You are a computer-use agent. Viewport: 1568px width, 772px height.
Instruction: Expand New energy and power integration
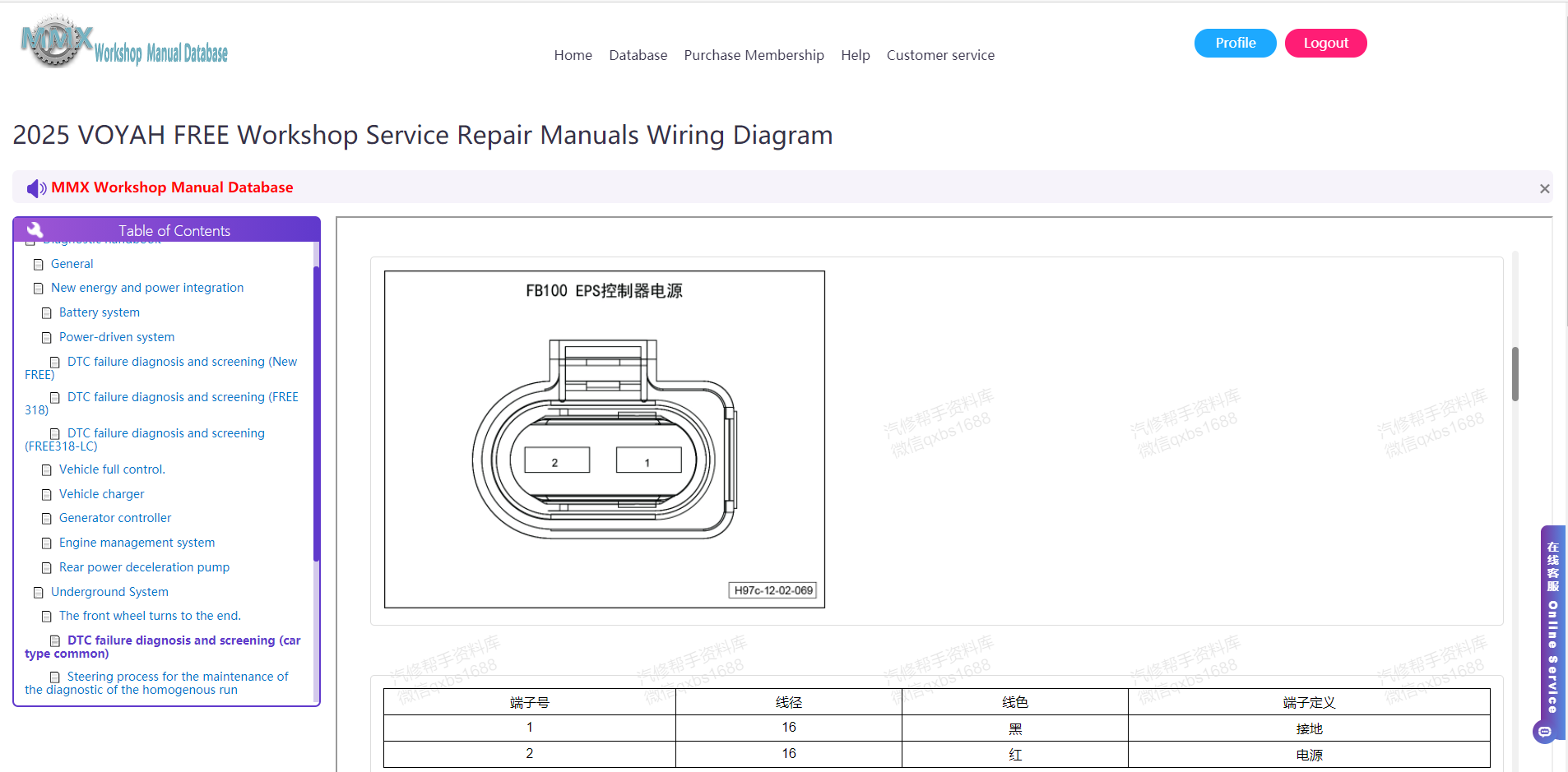pos(147,288)
